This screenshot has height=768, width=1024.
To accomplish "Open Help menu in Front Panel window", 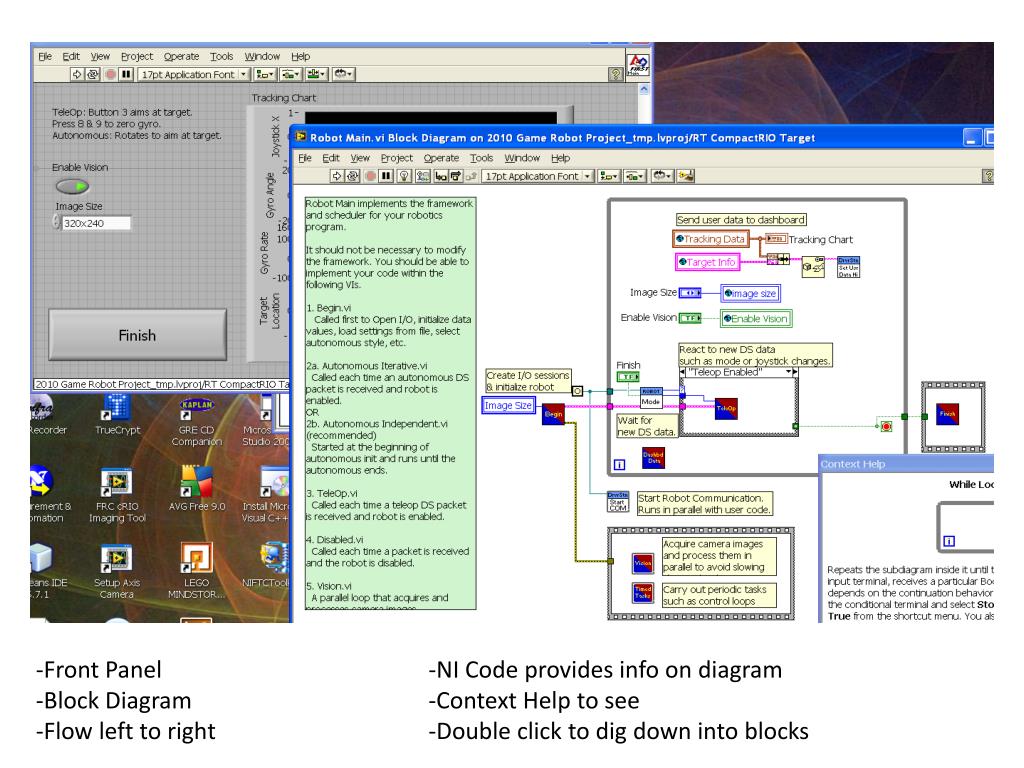I will [x=300, y=56].
